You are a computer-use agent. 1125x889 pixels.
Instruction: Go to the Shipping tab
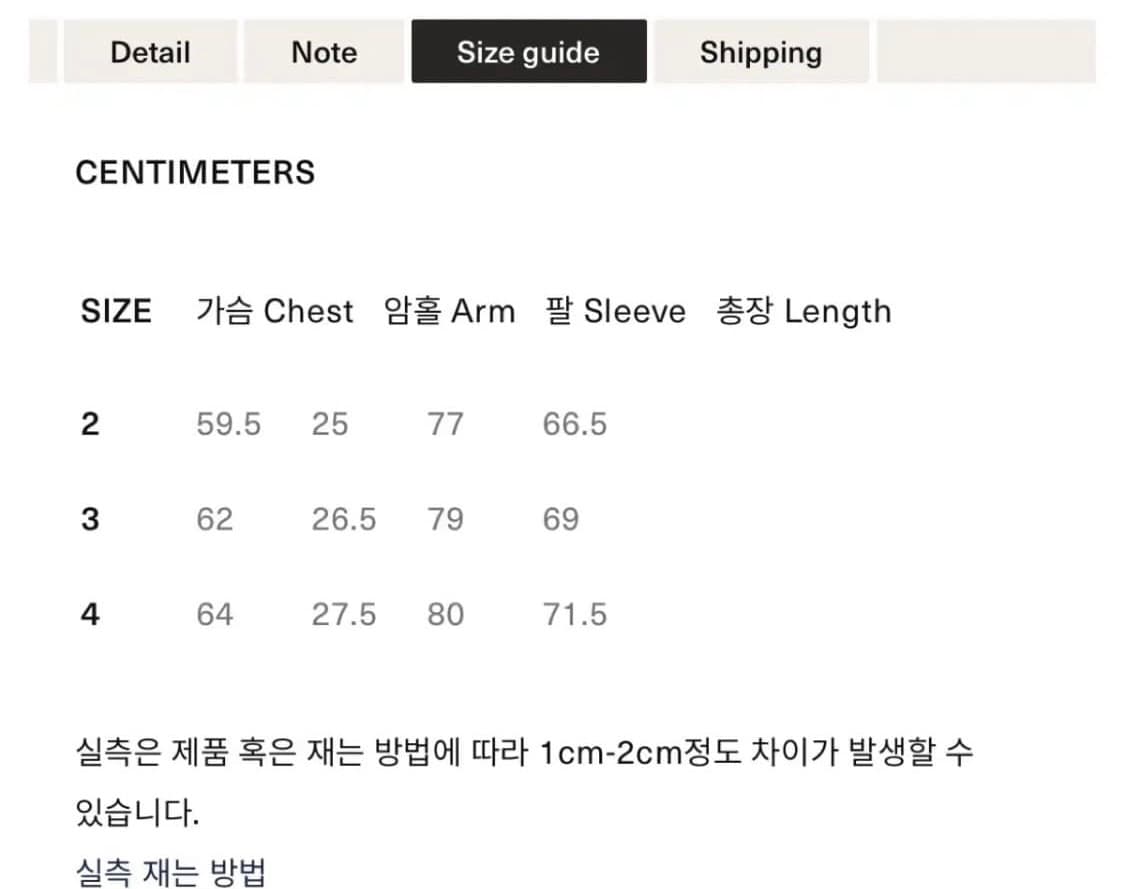pyautogui.click(x=760, y=52)
